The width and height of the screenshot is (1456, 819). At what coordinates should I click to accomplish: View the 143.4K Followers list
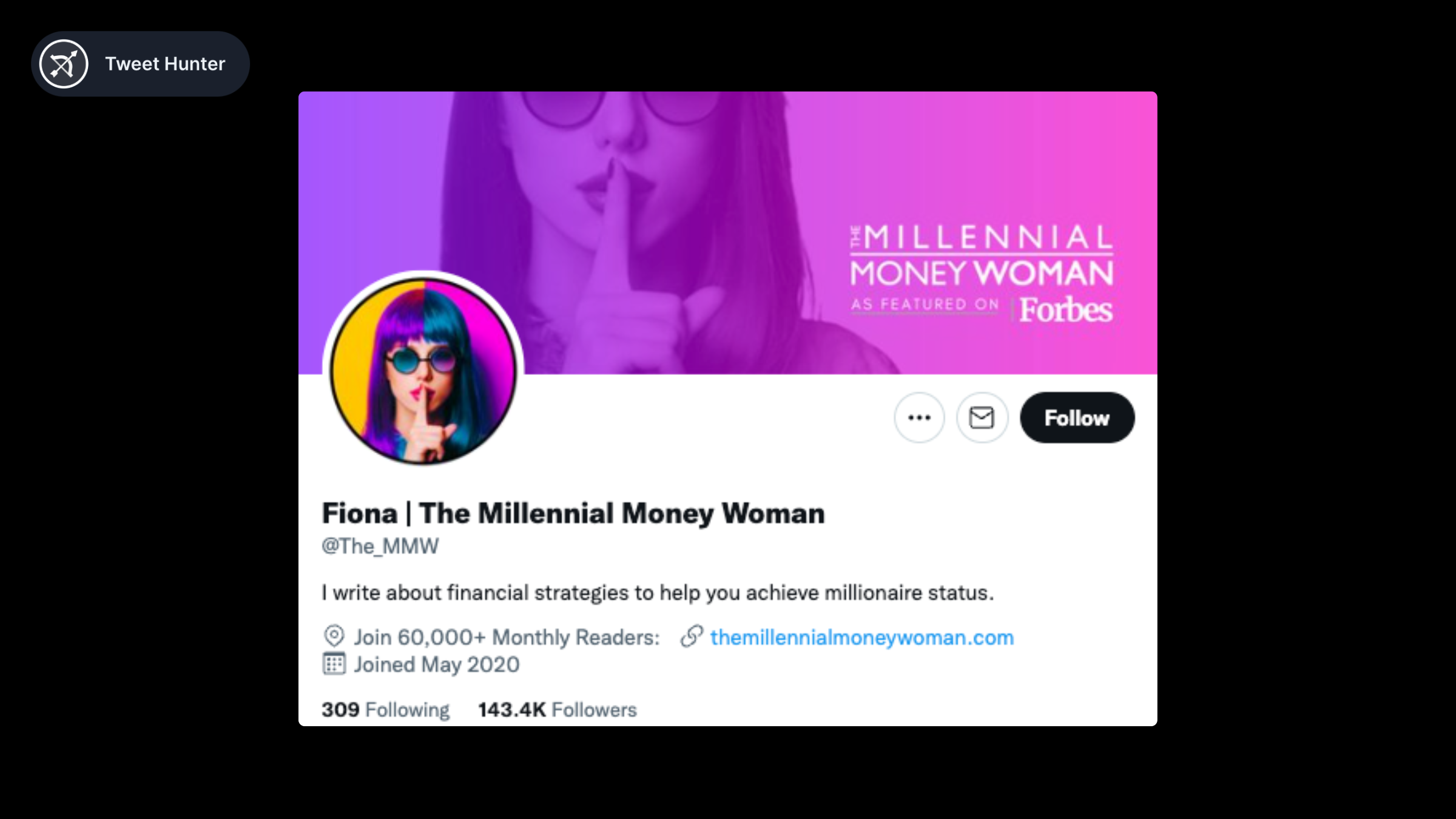point(557,710)
